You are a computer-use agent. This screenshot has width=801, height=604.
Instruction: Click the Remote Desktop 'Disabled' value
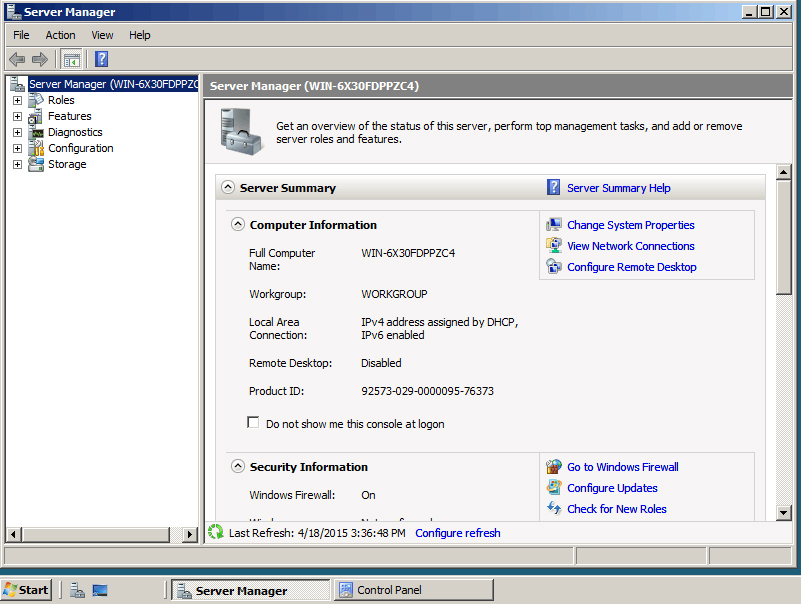click(381, 363)
